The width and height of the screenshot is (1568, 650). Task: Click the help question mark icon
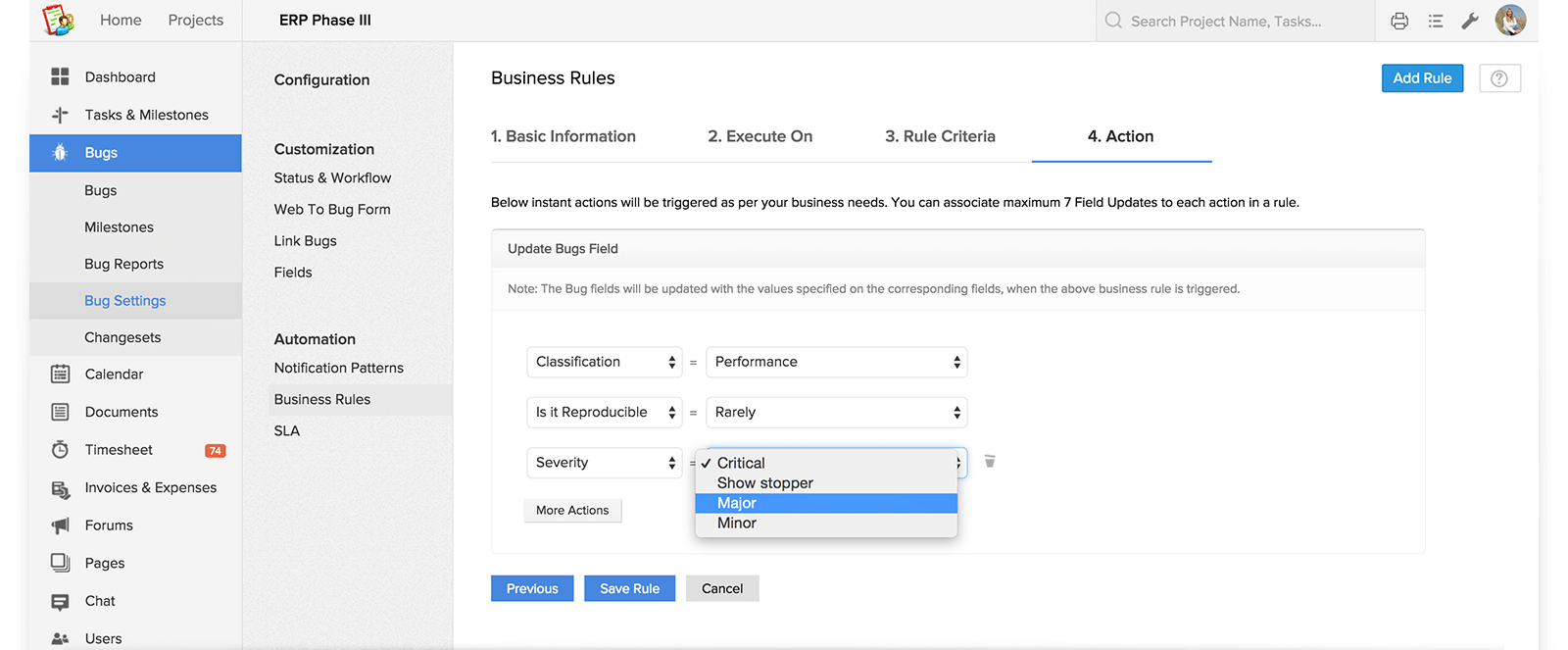tap(1498, 78)
